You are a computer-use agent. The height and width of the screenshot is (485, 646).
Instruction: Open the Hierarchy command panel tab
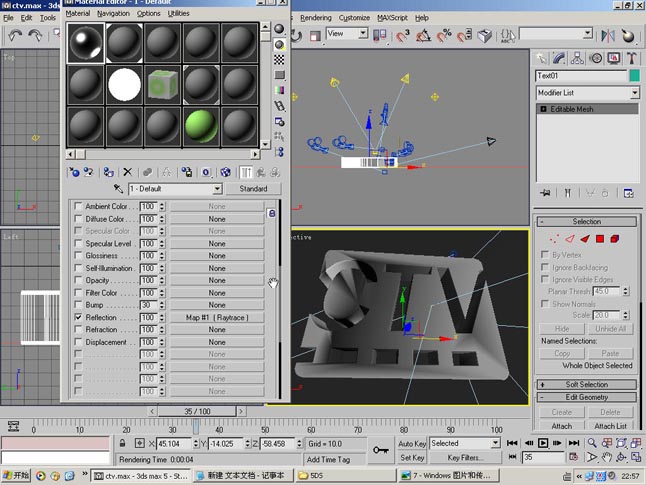pyautogui.click(x=577, y=59)
